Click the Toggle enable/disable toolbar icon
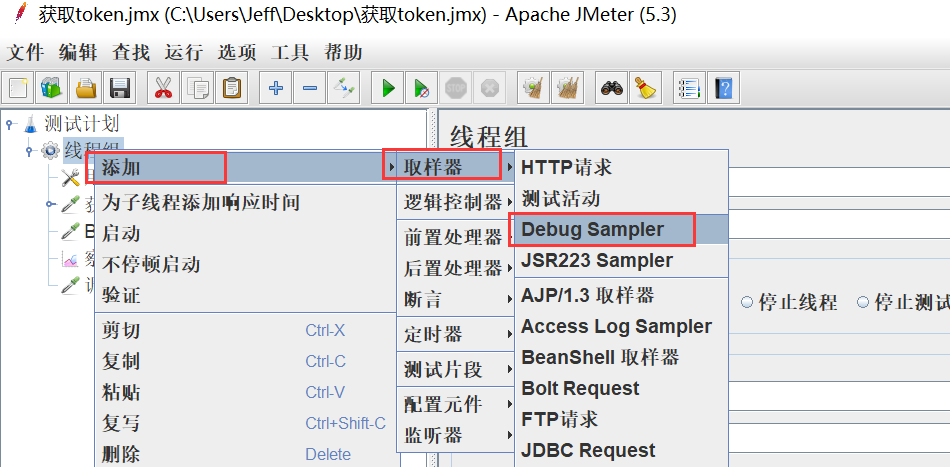This screenshot has height=467, width=950. click(344, 88)
